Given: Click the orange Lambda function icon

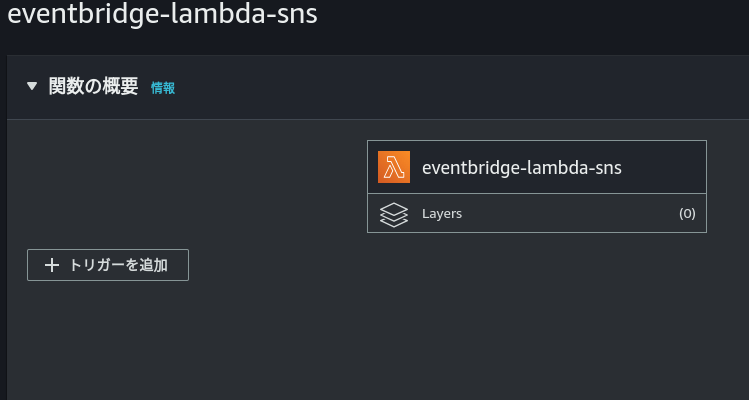Looking at the screenshot, I should [x=394, y=167].
